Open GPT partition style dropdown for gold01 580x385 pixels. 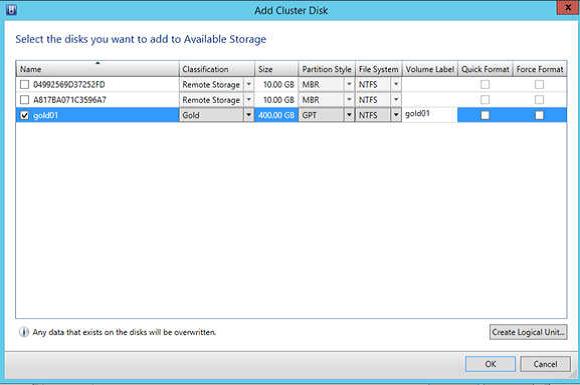(x=349, y=115)
